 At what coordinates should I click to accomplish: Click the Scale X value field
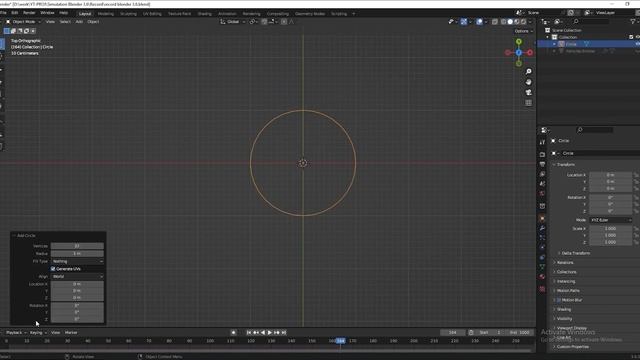(x=611, y=229)
